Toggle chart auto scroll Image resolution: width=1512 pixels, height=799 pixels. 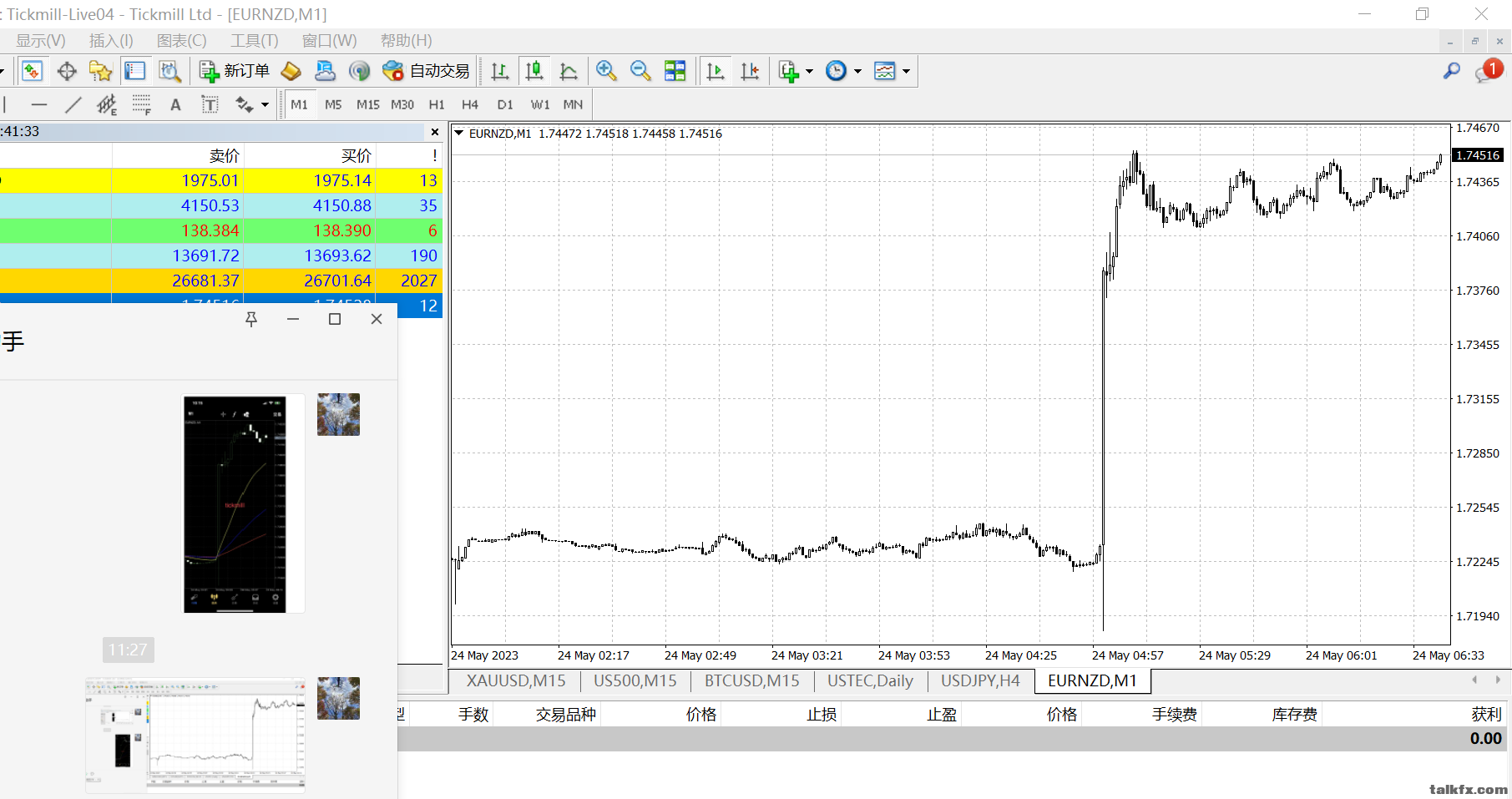716,71
